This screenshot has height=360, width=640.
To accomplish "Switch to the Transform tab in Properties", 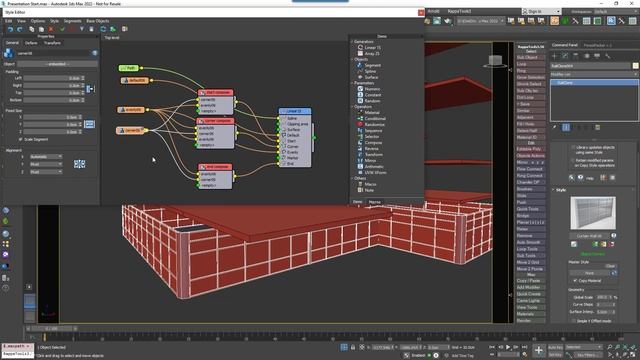I will click(52, 43).
